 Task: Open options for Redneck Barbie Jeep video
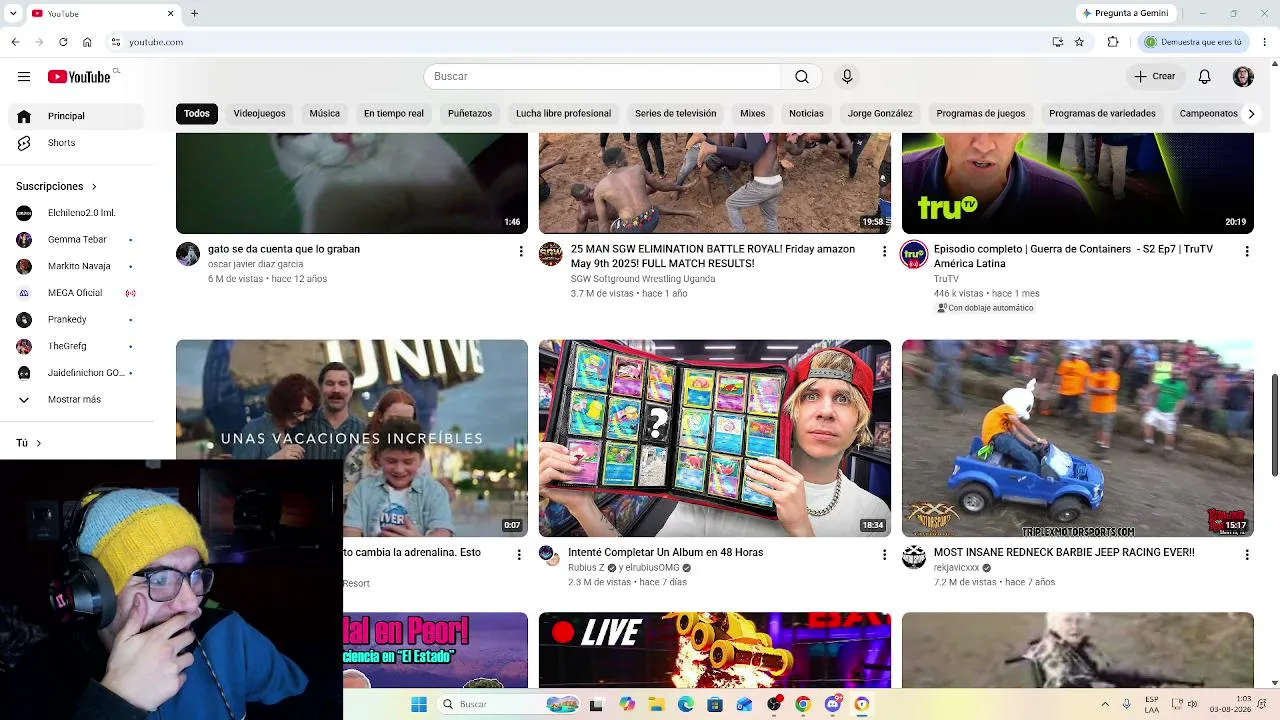click(1247, 554)
